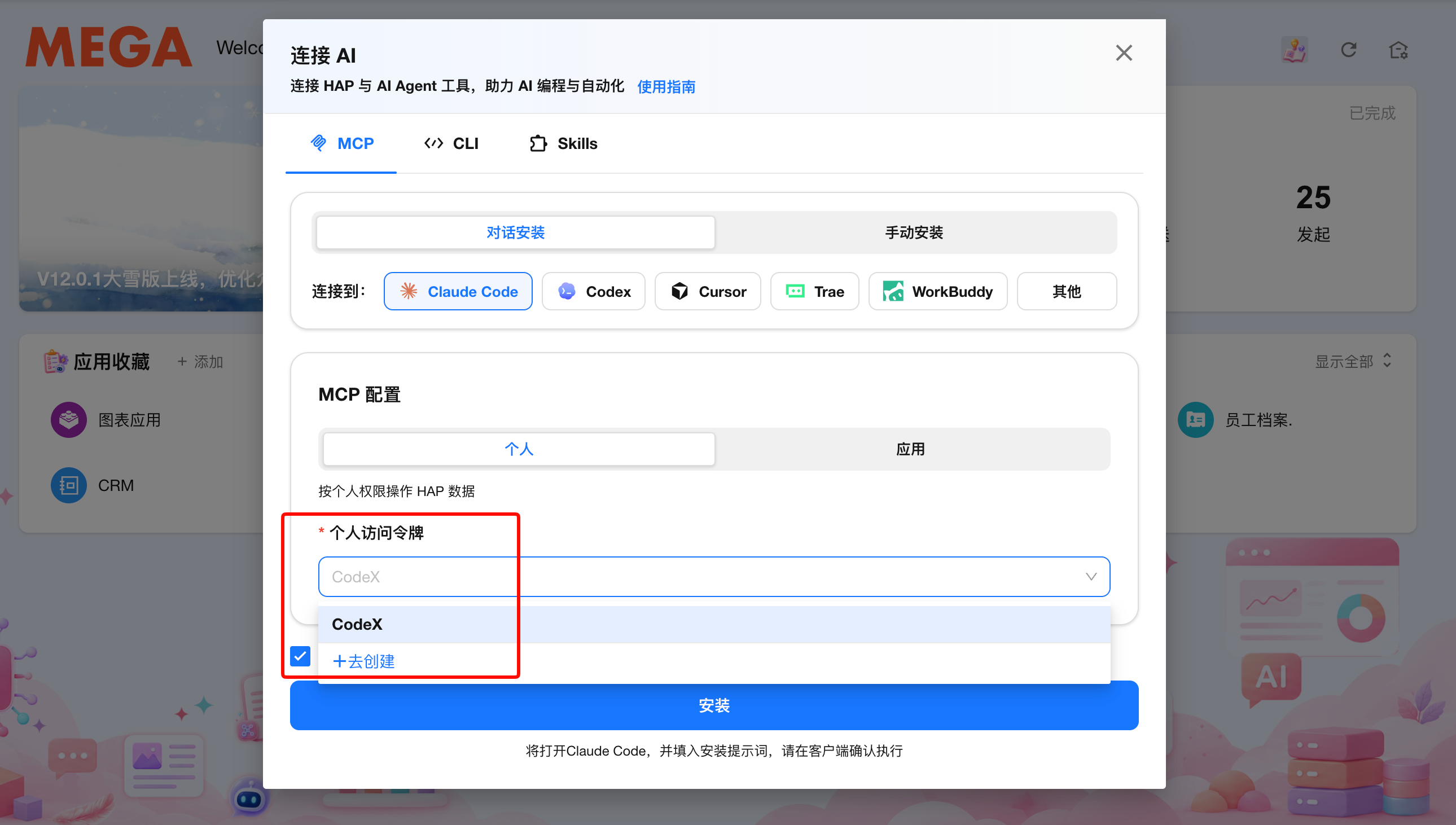Click the refresh icon in header
The width and height of the screenshot is (1456, 825).
pos(1348,50)
